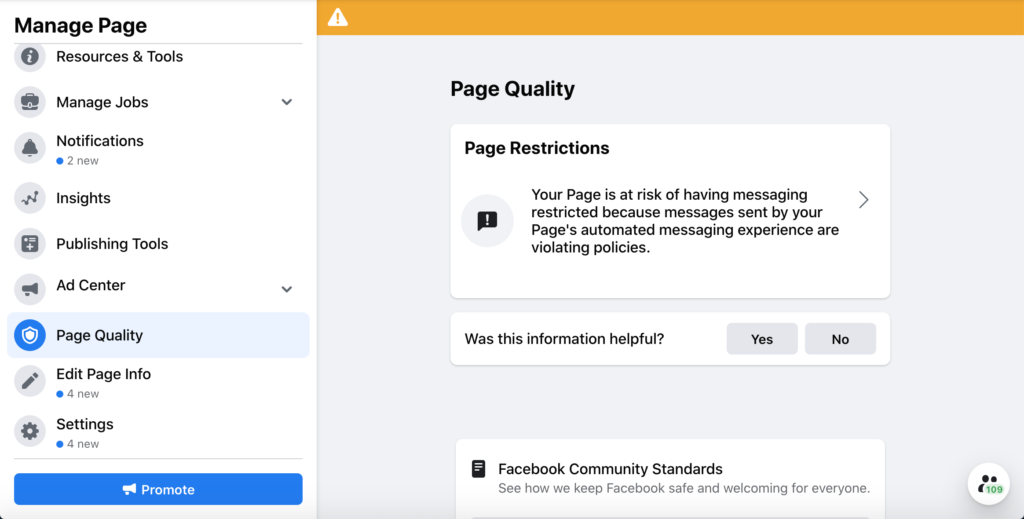
Task: Open Edit Page Info label
Action: 103,374
